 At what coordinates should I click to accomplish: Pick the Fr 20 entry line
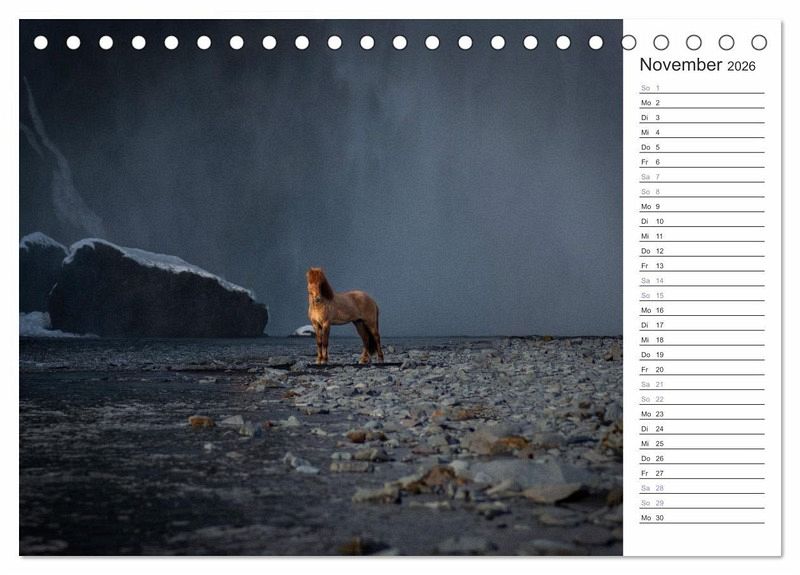point(700,370)
